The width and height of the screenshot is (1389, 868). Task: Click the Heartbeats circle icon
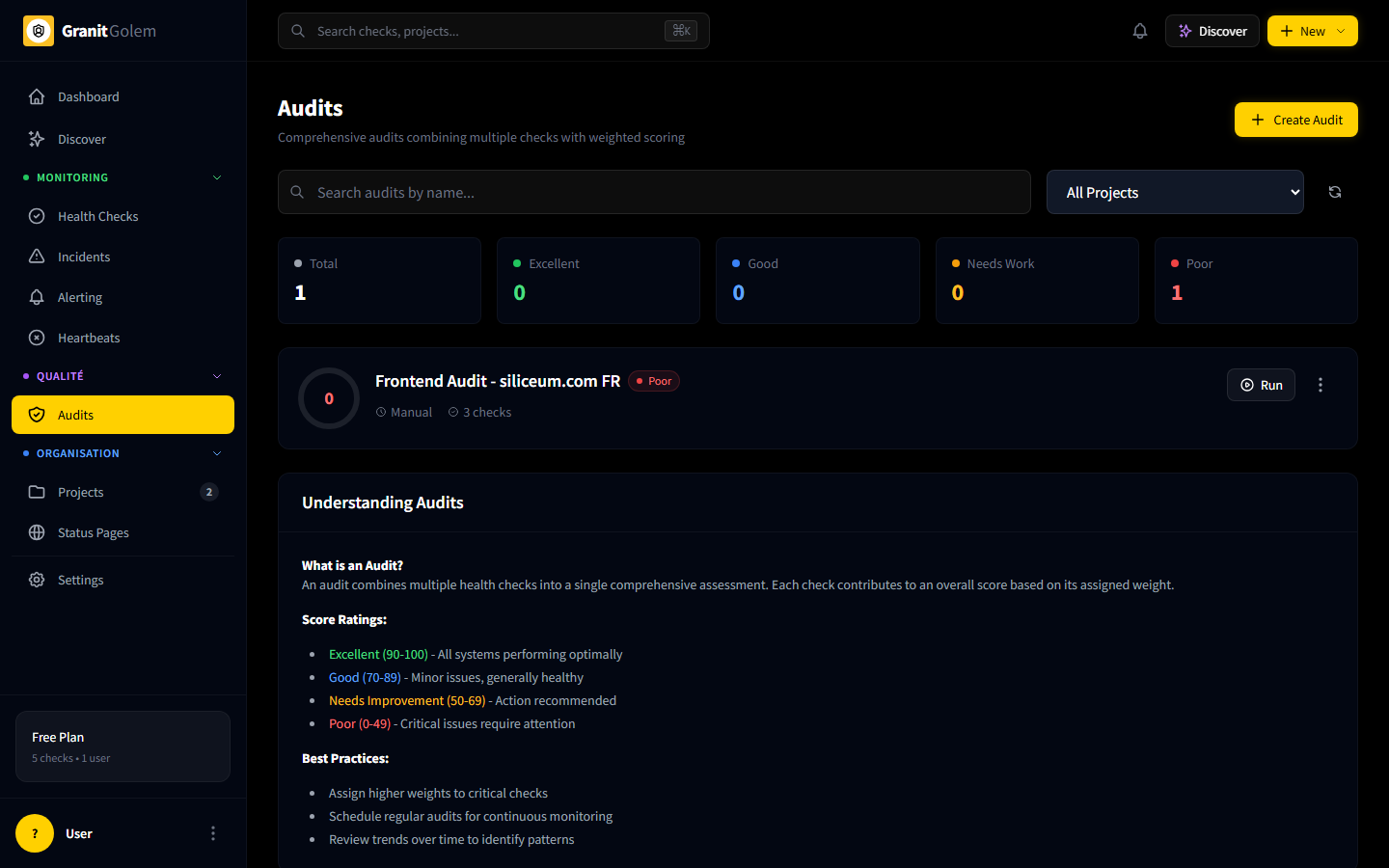click(37, 338)
